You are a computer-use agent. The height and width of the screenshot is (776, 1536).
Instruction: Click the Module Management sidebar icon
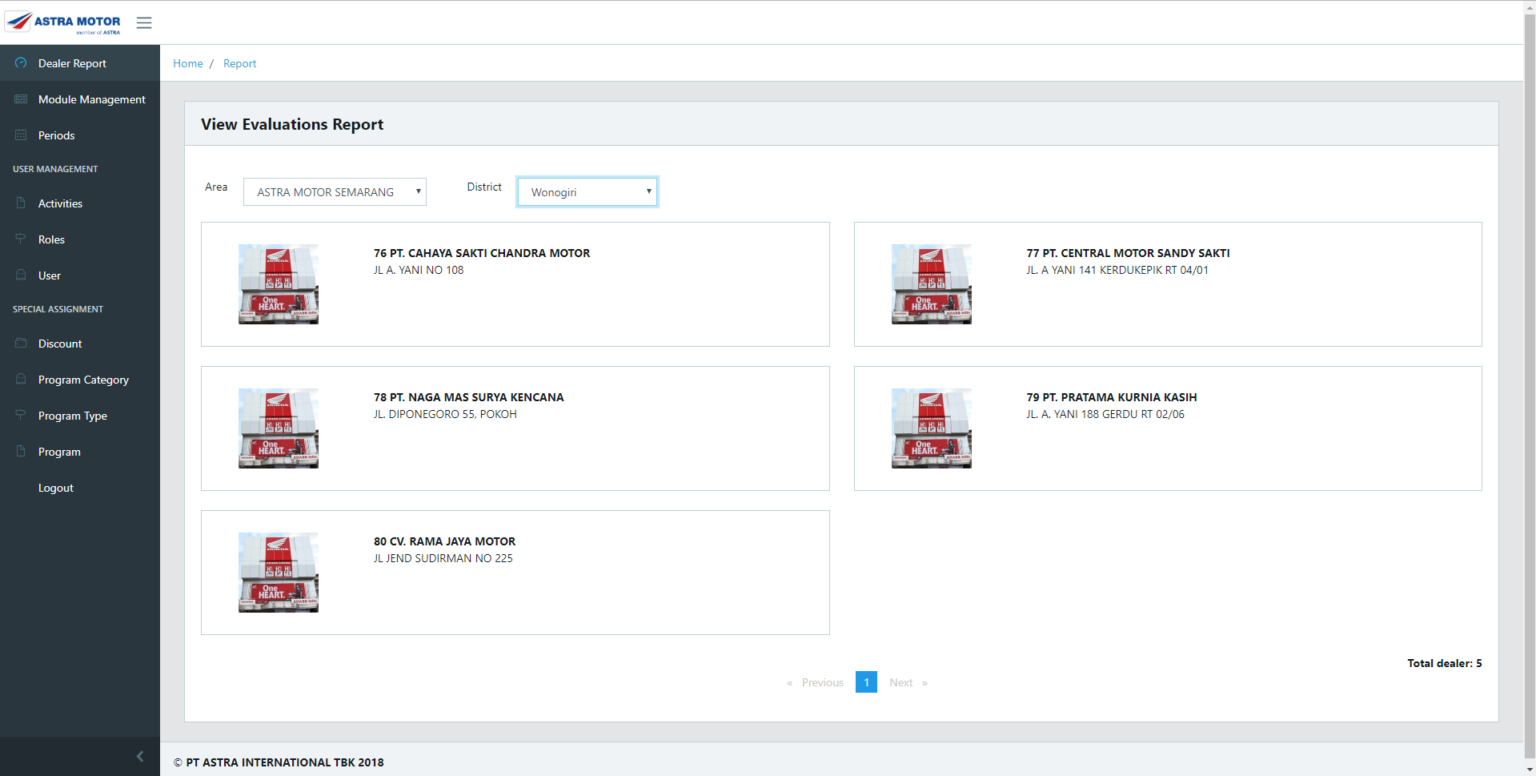click(21, 99)
